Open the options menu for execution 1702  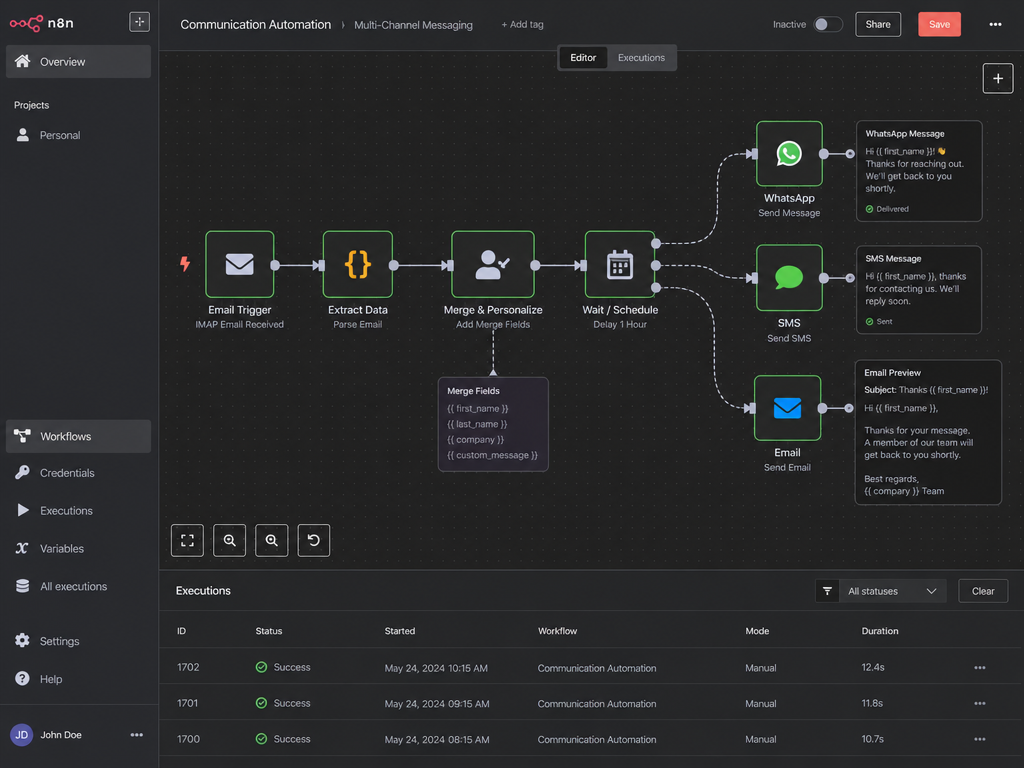coord(980,667)
